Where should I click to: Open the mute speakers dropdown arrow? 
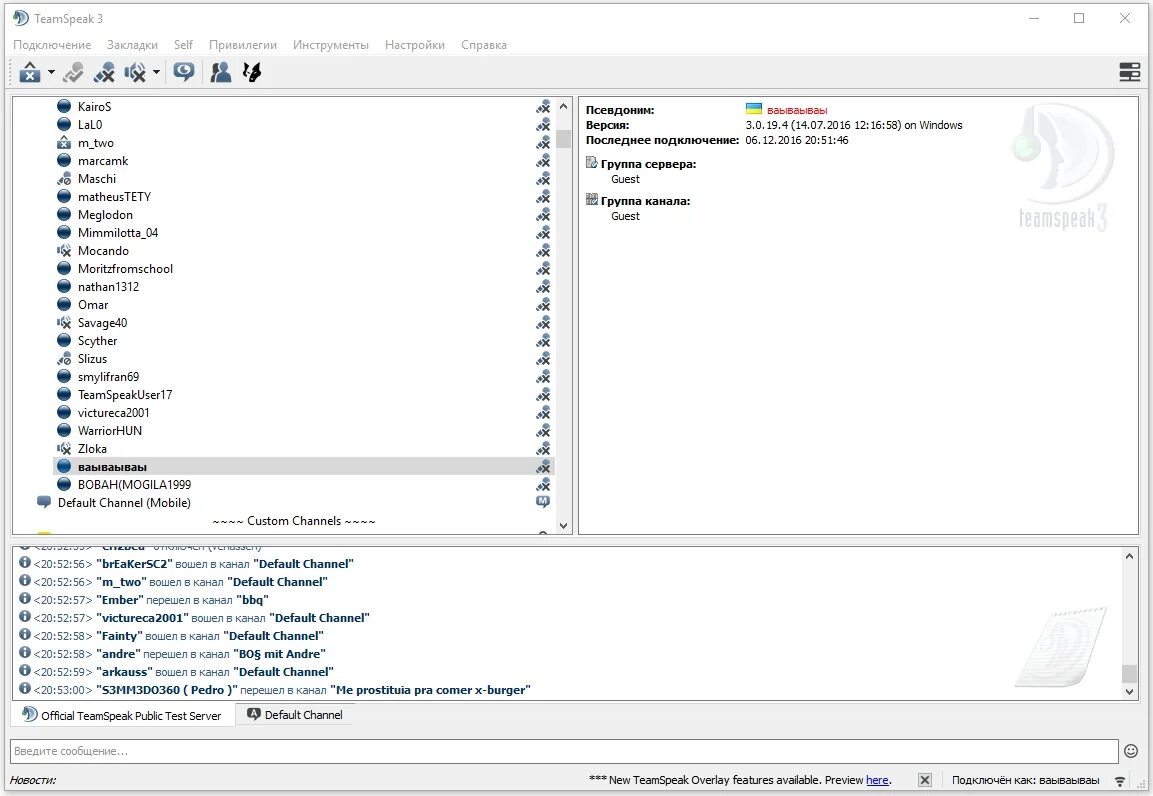coord(157,72)
